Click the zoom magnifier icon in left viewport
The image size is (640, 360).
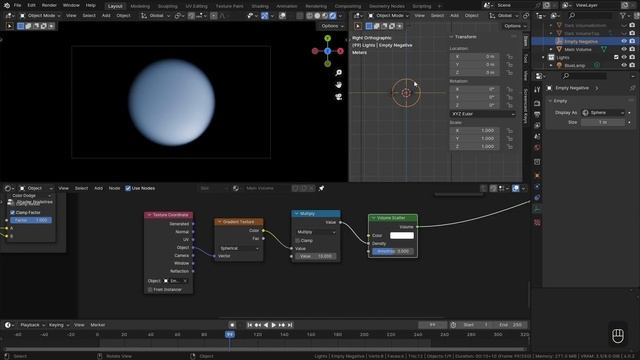tap(338, 73)
